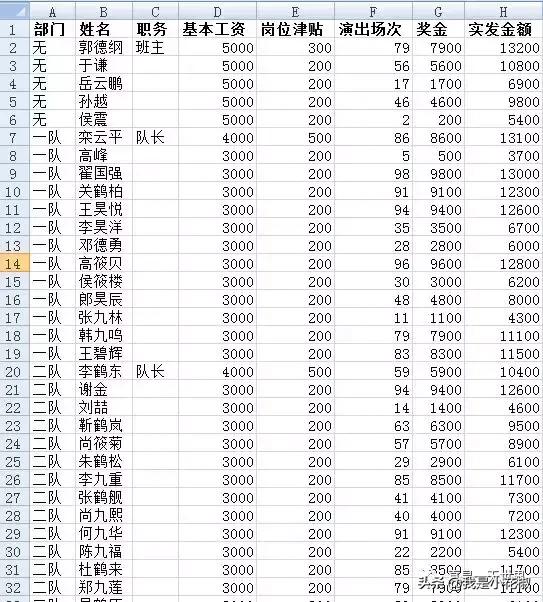Select column D header

tap(217, 12)
